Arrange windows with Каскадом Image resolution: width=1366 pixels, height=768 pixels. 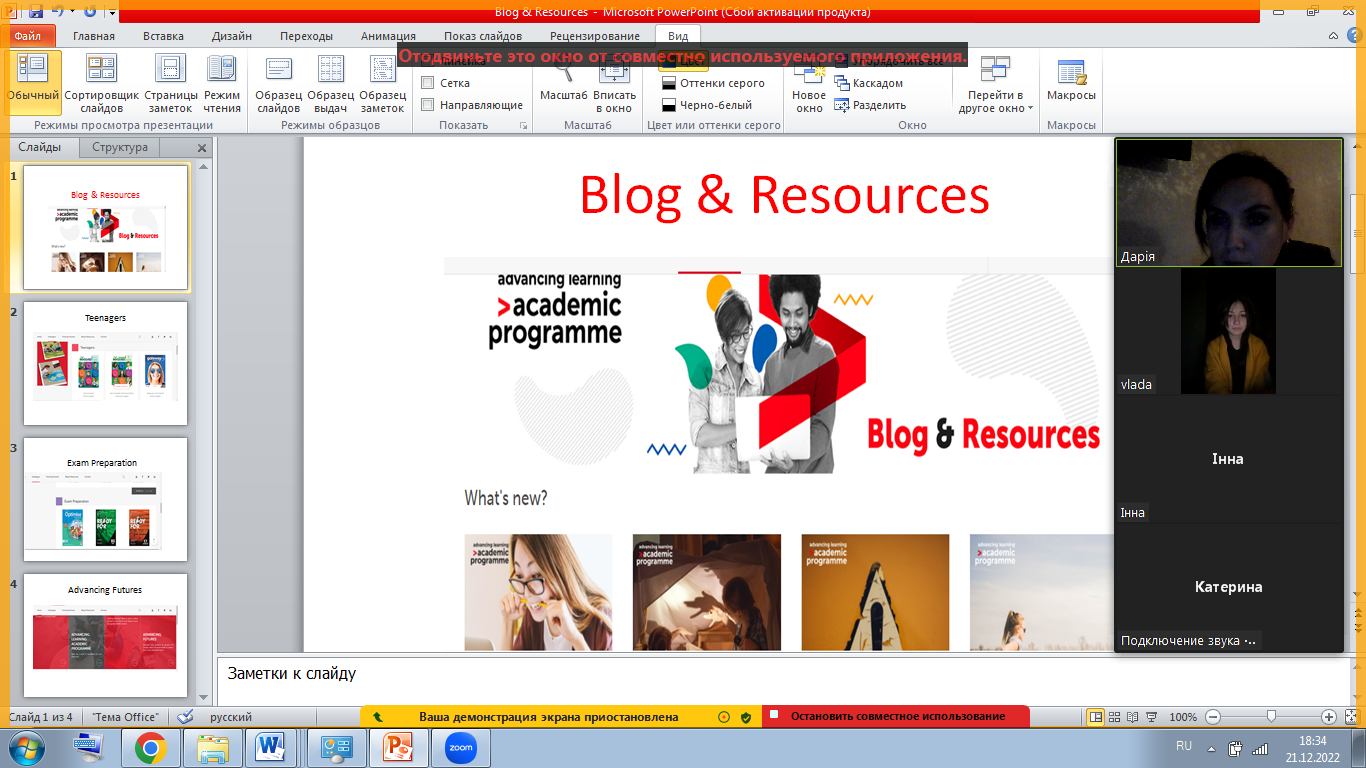coord(868,83)
